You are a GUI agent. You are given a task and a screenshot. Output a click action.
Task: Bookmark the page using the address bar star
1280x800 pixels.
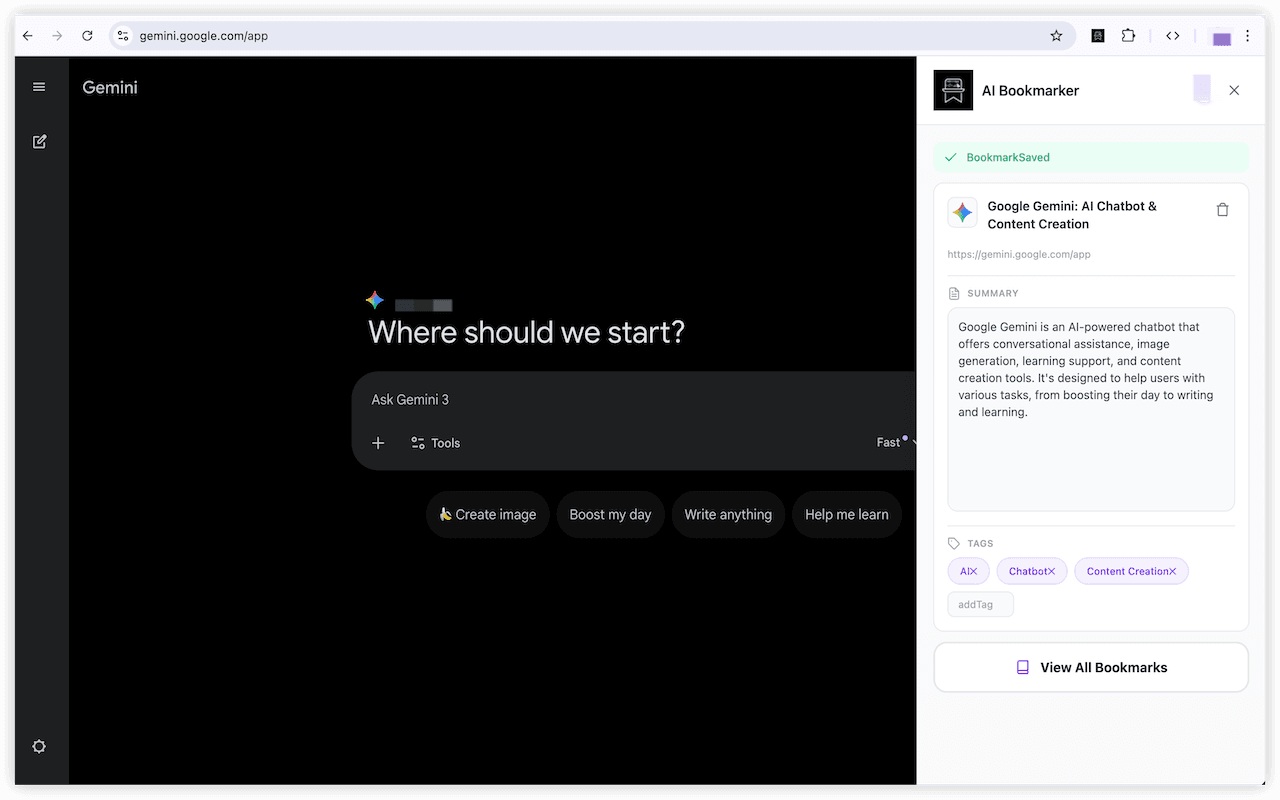click(1056, 35)
